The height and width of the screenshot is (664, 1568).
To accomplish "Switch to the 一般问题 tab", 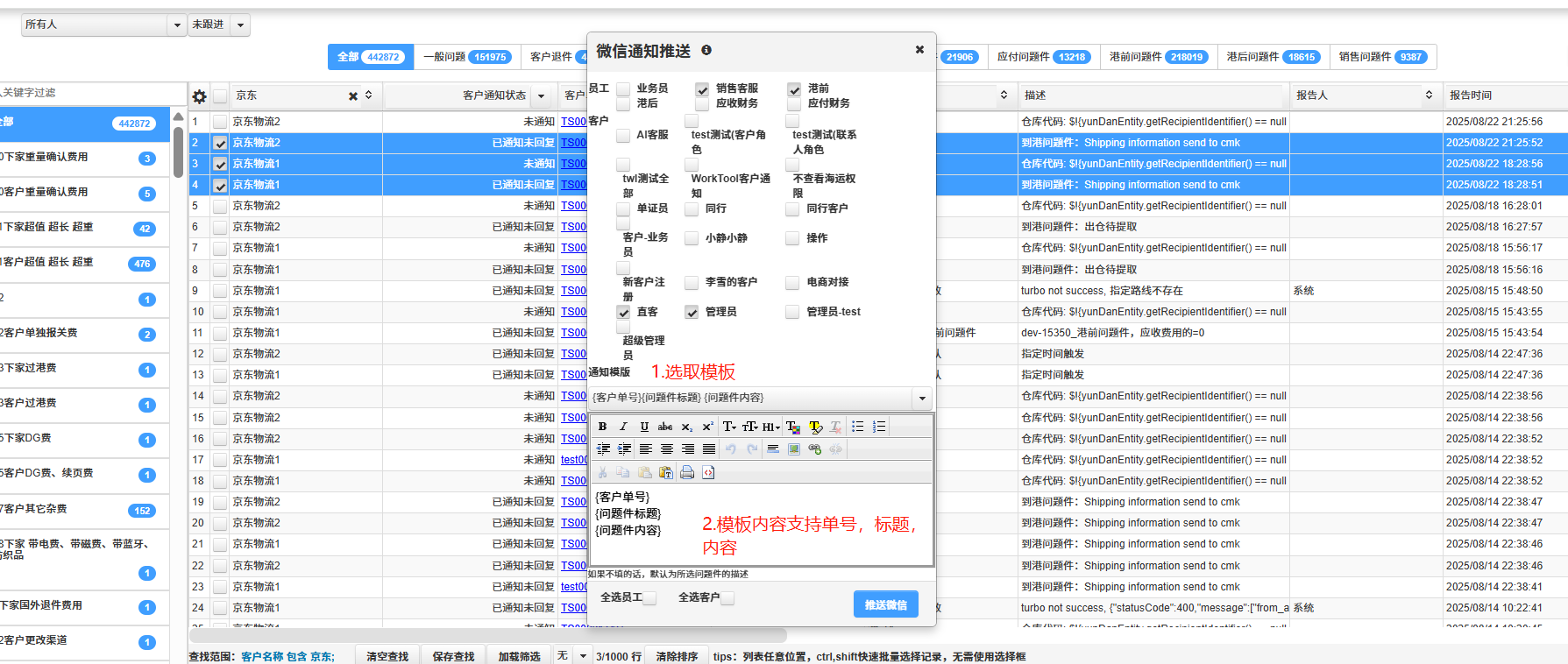I will pyautogui.click(x=465, y=57).
